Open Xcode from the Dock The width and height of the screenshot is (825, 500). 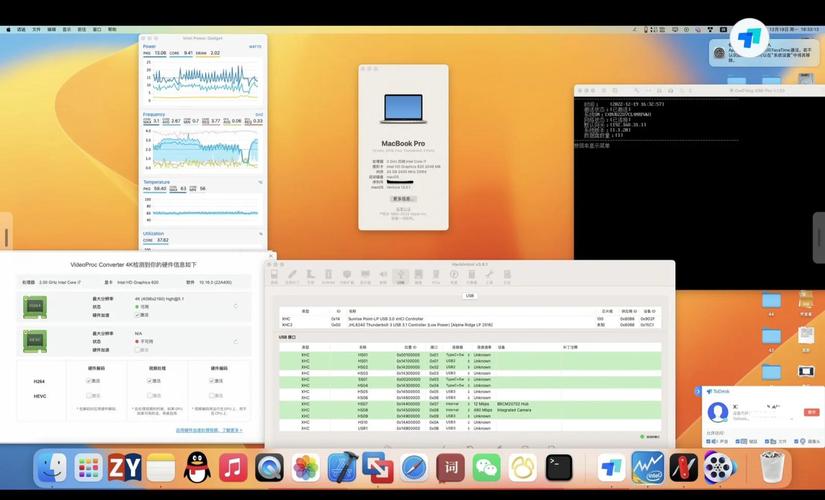(342, 467)
